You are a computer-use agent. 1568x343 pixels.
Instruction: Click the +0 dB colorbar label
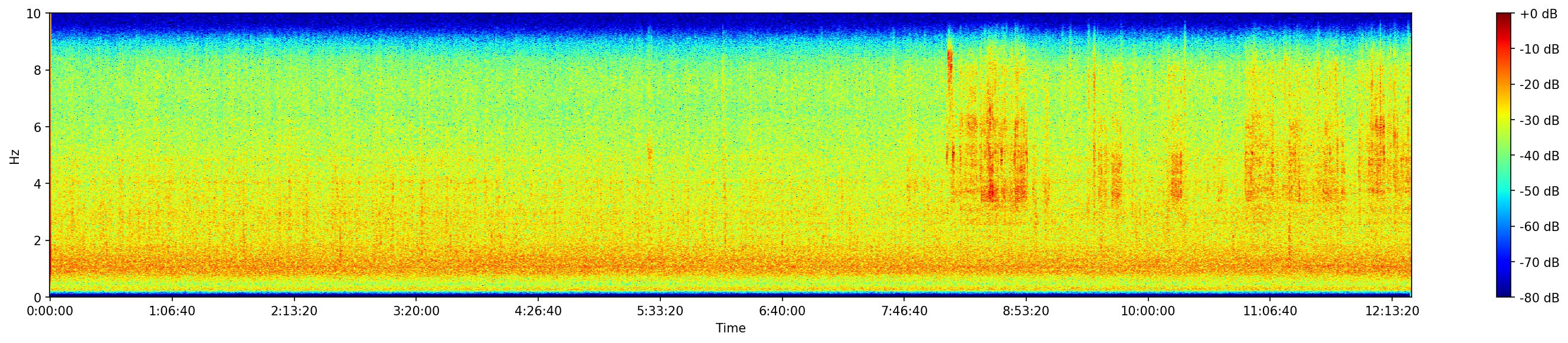(1538, 14)
